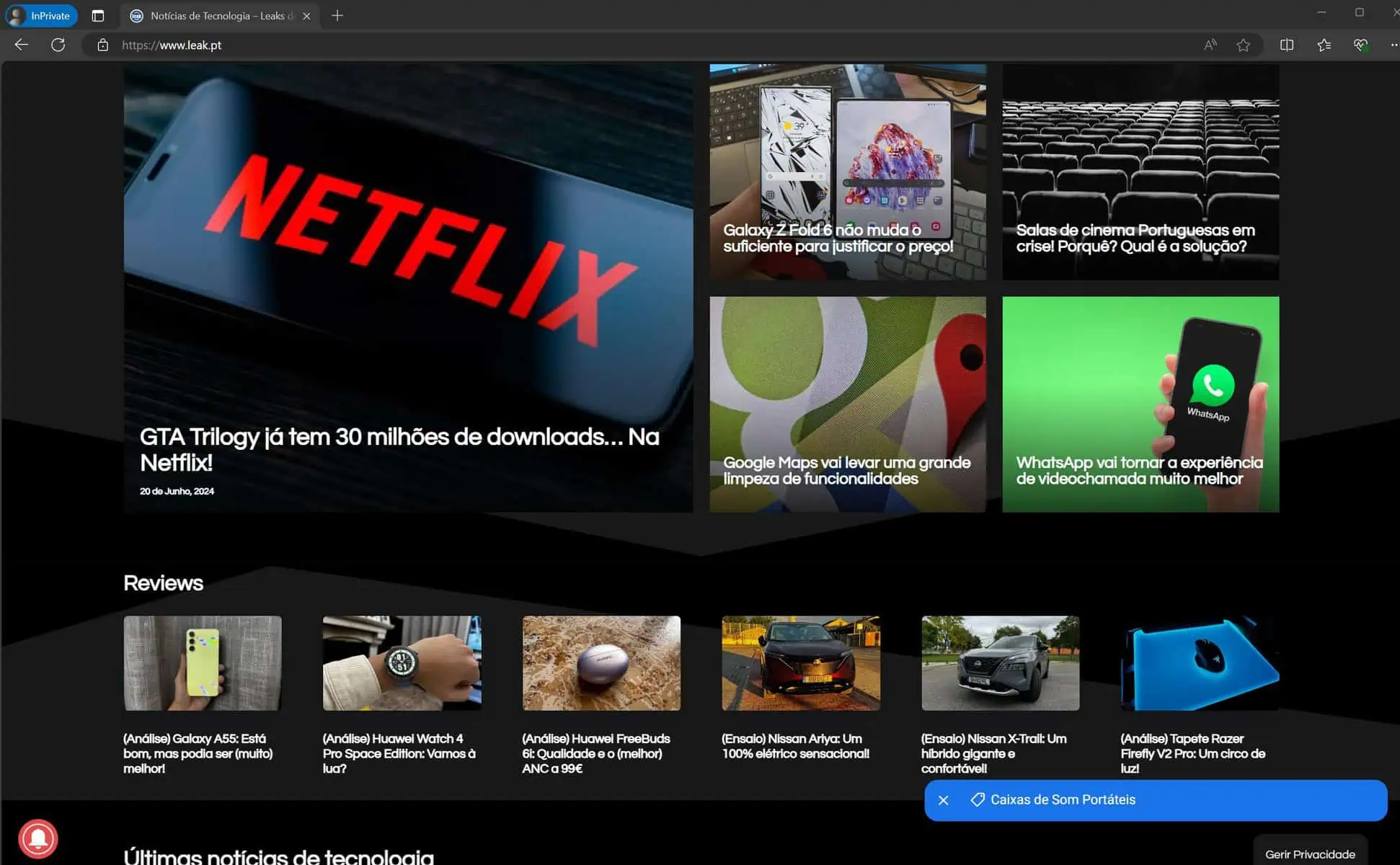This screenshot has width=1400, height=865.
Task: Click the Huawei Watch 4 Pro review thumbnail
Action: point(402,663)
